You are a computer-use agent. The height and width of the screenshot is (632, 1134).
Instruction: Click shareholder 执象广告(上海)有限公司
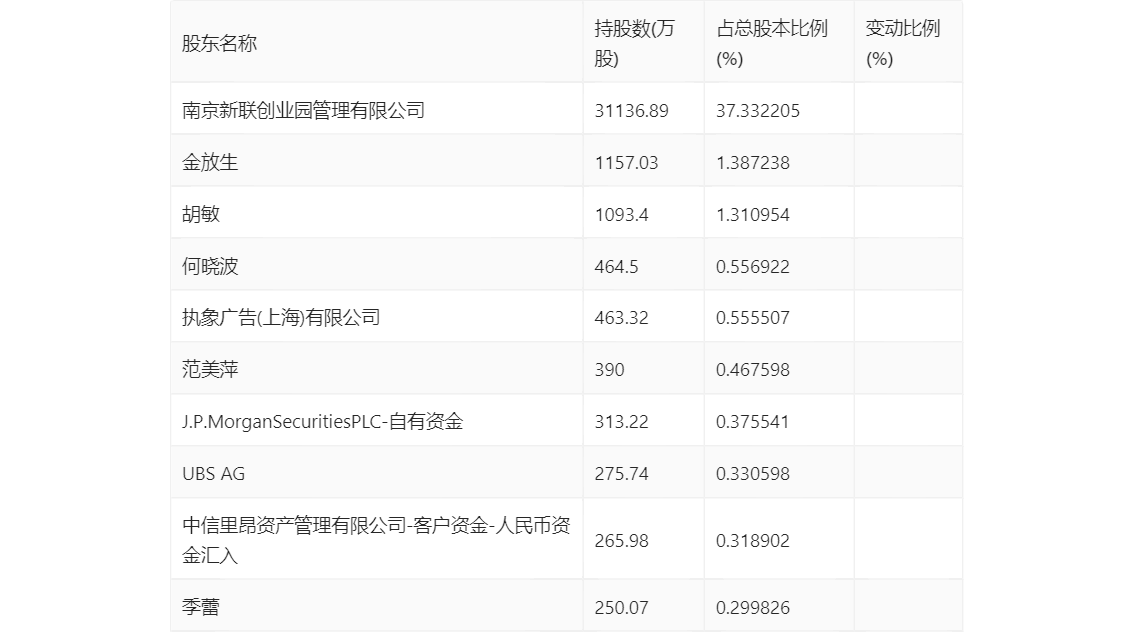click(x=281, y=317)
